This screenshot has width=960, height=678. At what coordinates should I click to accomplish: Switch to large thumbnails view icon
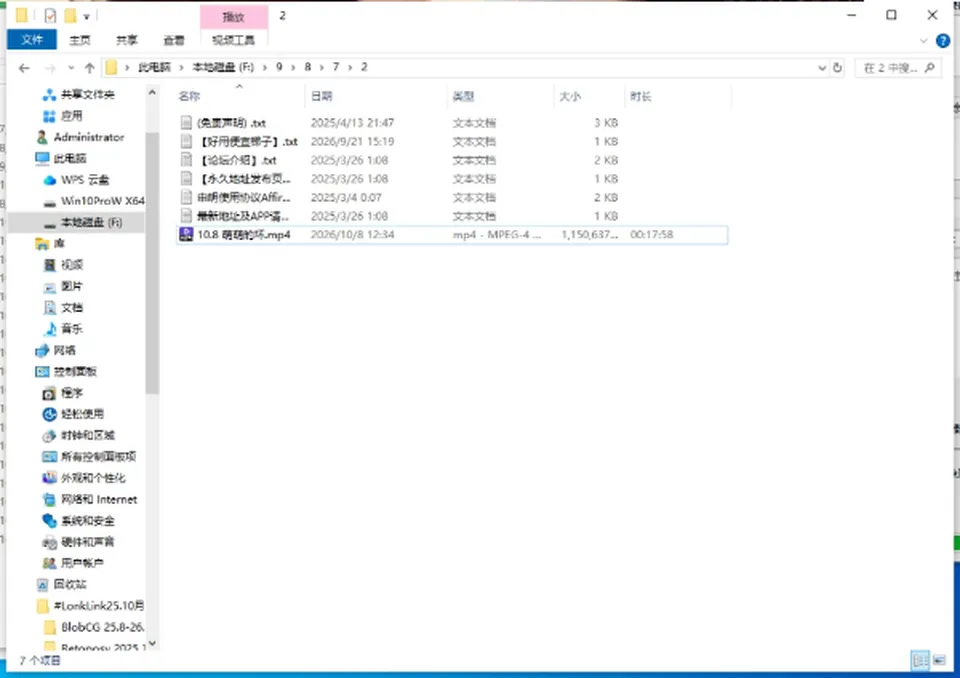[x=939, y=660]
